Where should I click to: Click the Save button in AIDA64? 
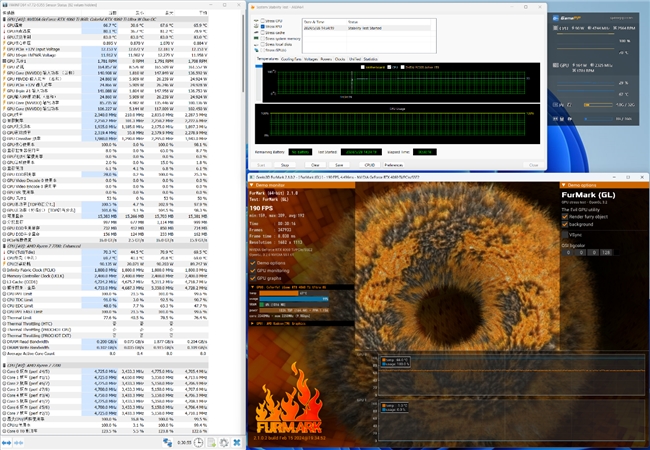click(339, 165)
